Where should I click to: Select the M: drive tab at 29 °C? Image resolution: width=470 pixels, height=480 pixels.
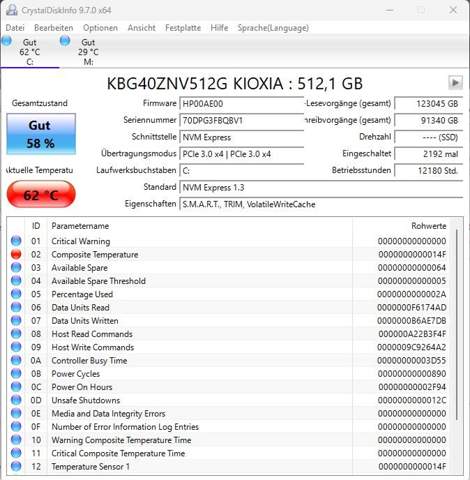pos(88,52)
